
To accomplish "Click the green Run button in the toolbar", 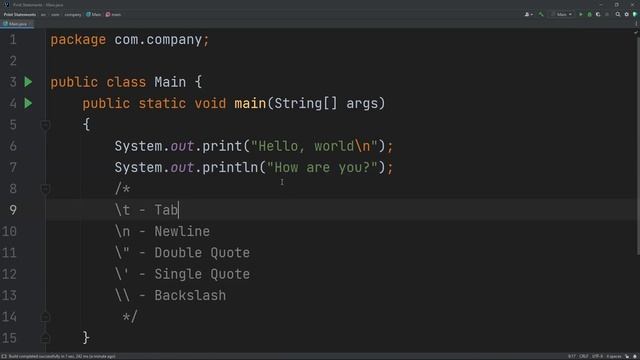I will pyautogui.click(x=581, y=14).
